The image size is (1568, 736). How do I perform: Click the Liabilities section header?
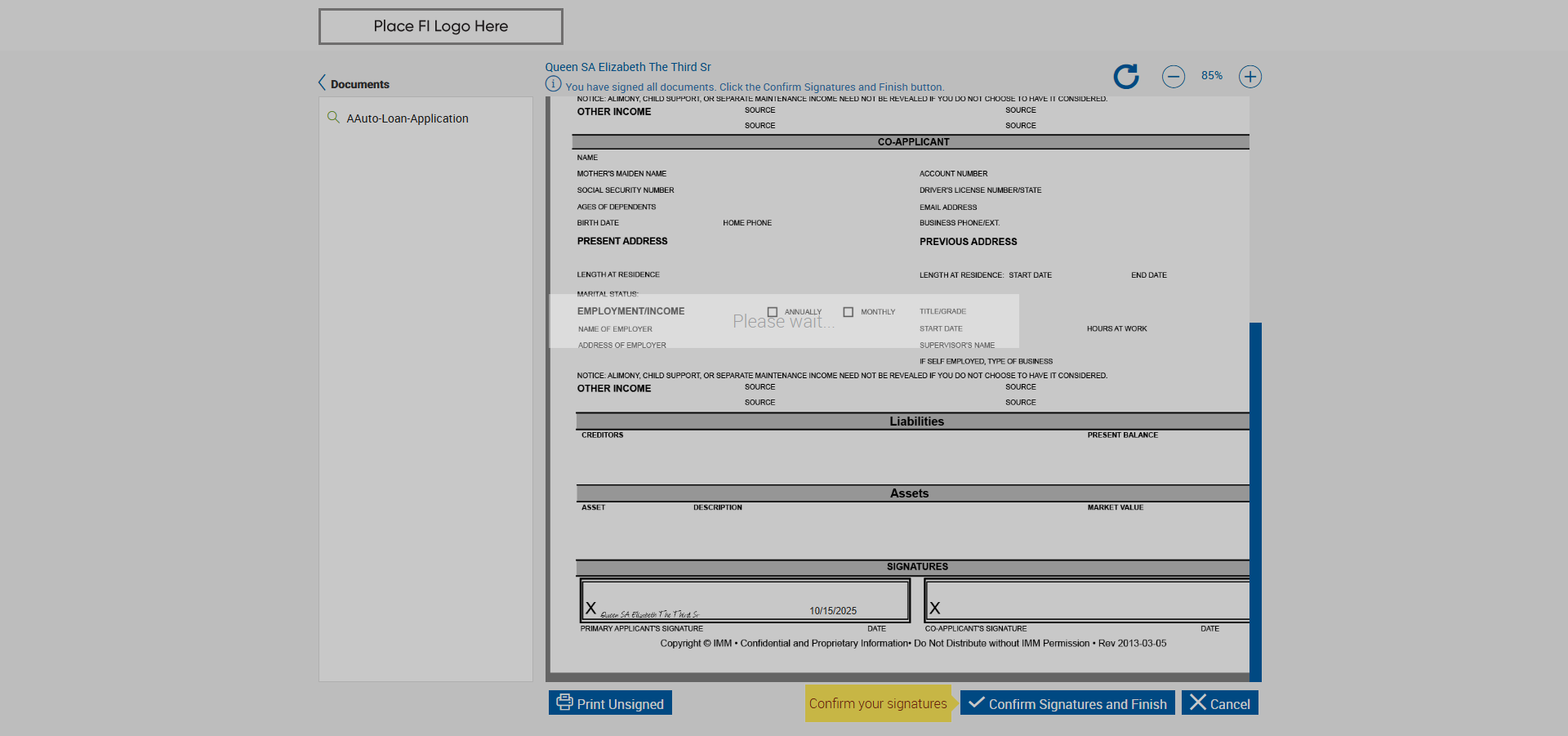click(x=913, y=422)
